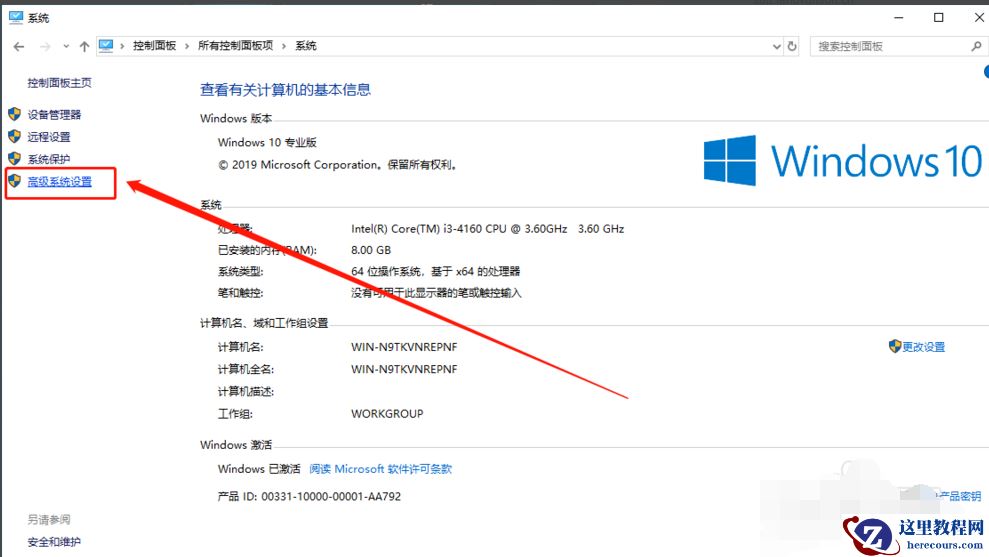Image resolution: width=989 pixels, height=557 pixels.
Task: Open the 控制面板 breadcrumb
Action: 155,45
